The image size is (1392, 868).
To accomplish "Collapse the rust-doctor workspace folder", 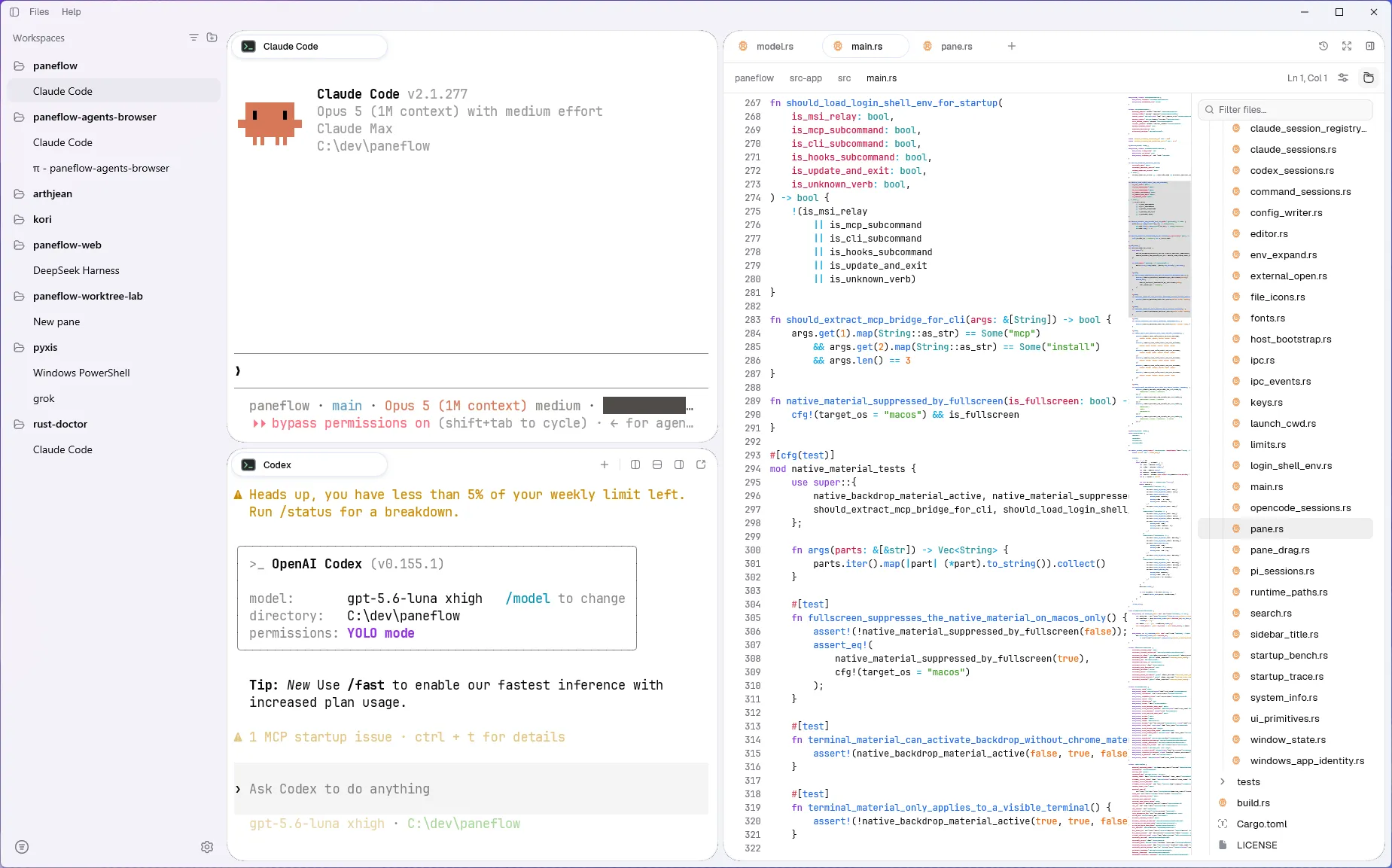I will (x=20, y=424).
